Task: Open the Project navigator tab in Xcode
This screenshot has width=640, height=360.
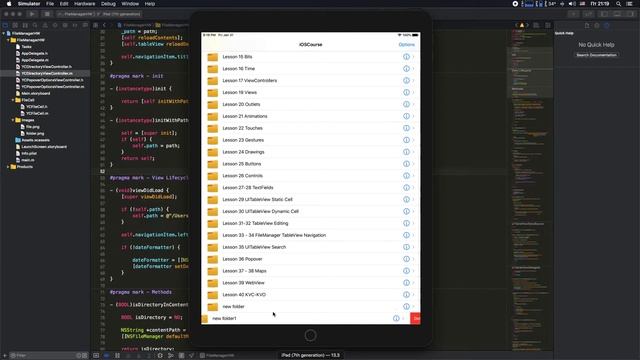Action: [5, 25]
